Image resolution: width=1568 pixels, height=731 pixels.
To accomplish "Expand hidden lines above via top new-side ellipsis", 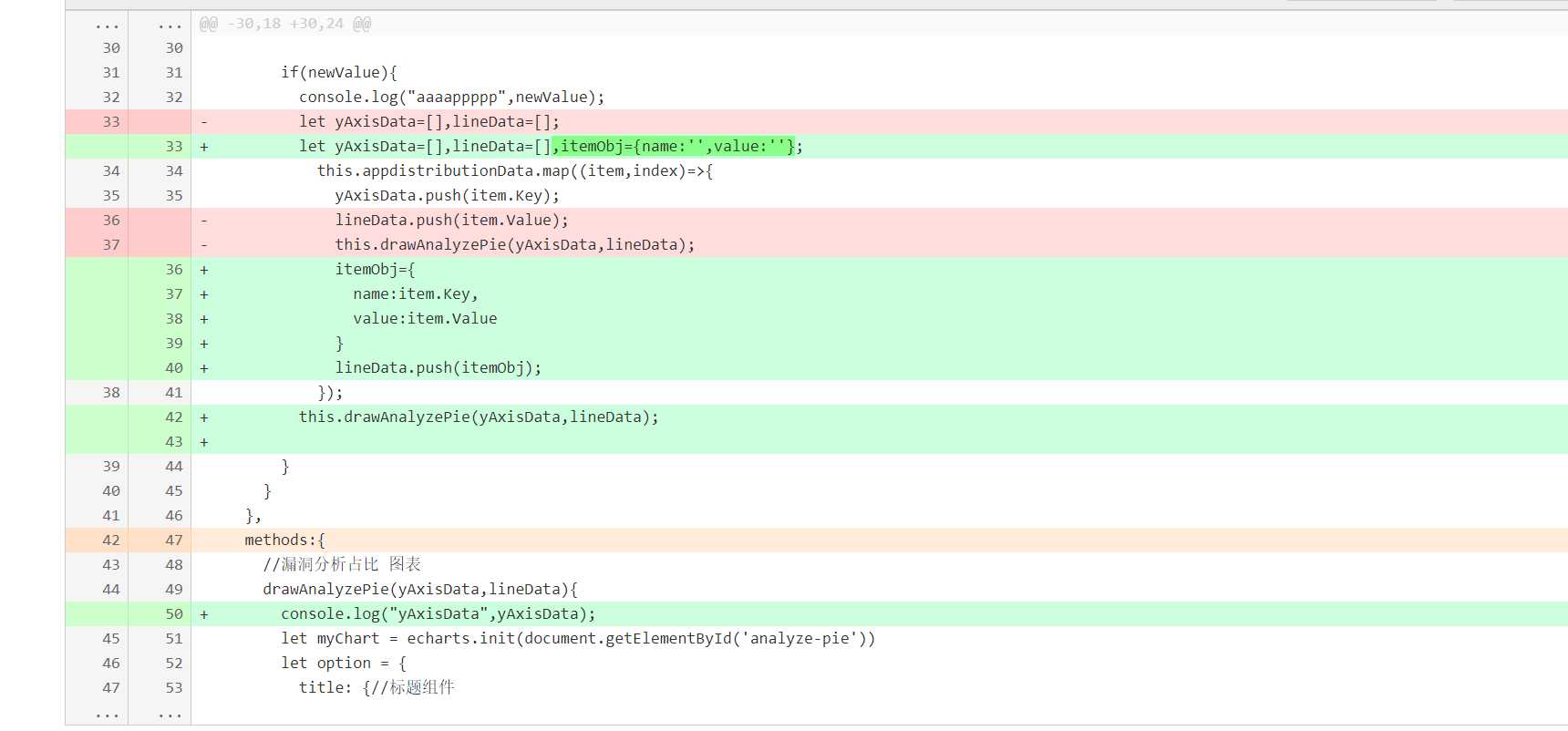I will click(170, 25).
